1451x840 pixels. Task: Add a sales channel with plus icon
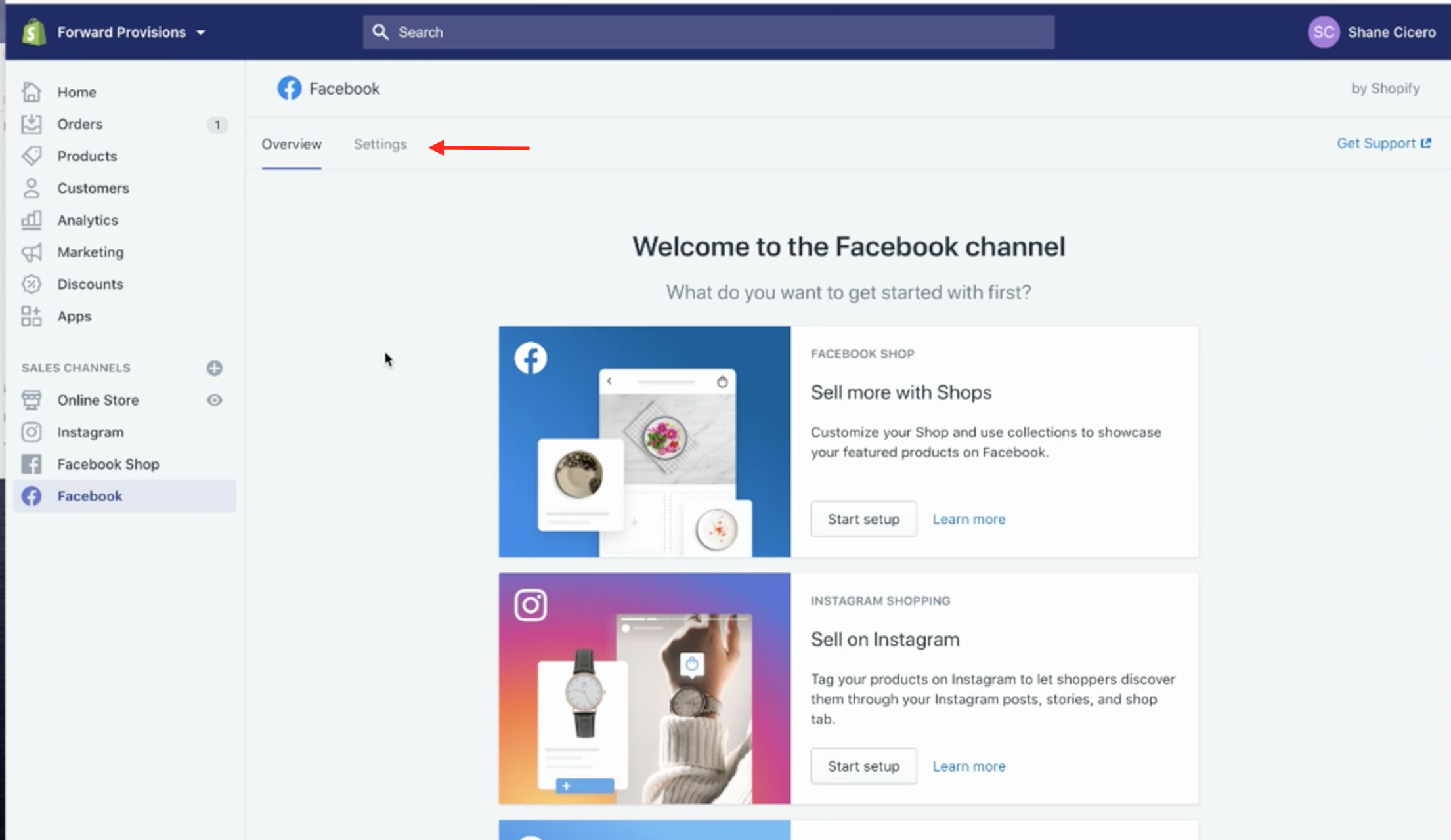[x=215, y=367]
